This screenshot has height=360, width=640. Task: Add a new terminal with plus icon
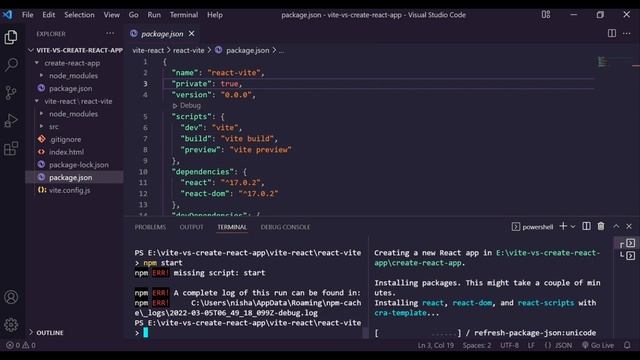click(x=563, y=226)
